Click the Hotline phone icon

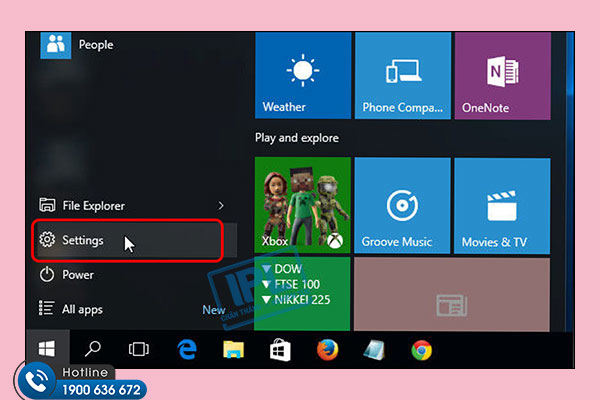pyautogui.click(x=36, y=380)
